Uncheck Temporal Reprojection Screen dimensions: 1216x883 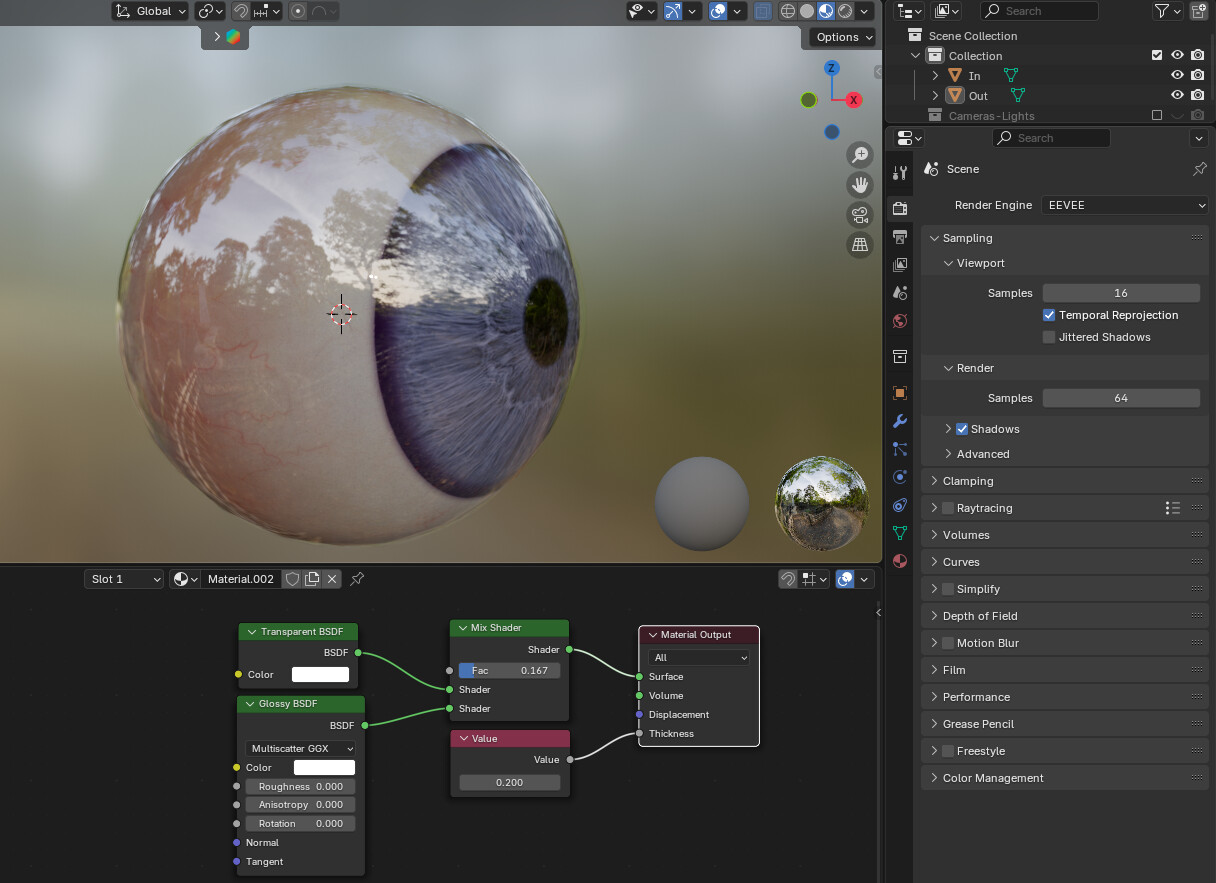pyautogui.click(x=1049, y=315)
